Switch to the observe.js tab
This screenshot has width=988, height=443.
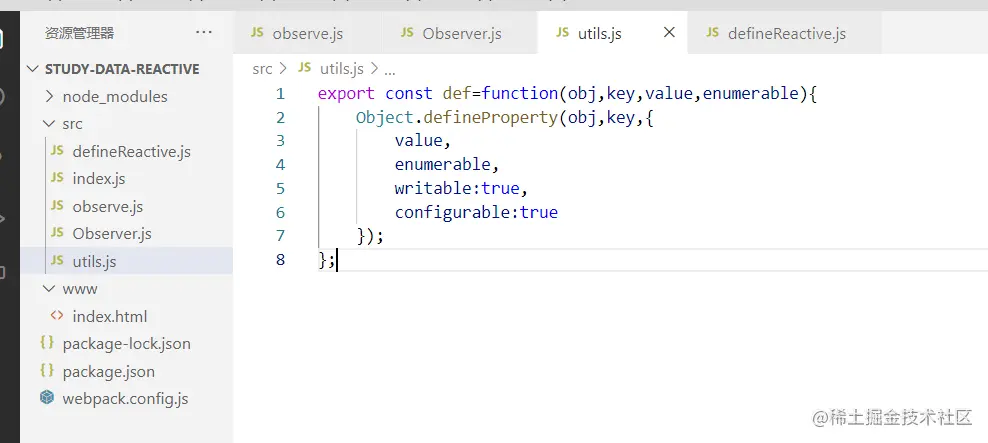[307, 33]
